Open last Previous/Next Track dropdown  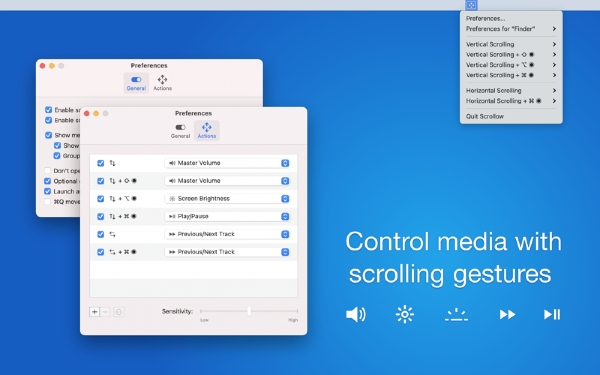[227, 252]
